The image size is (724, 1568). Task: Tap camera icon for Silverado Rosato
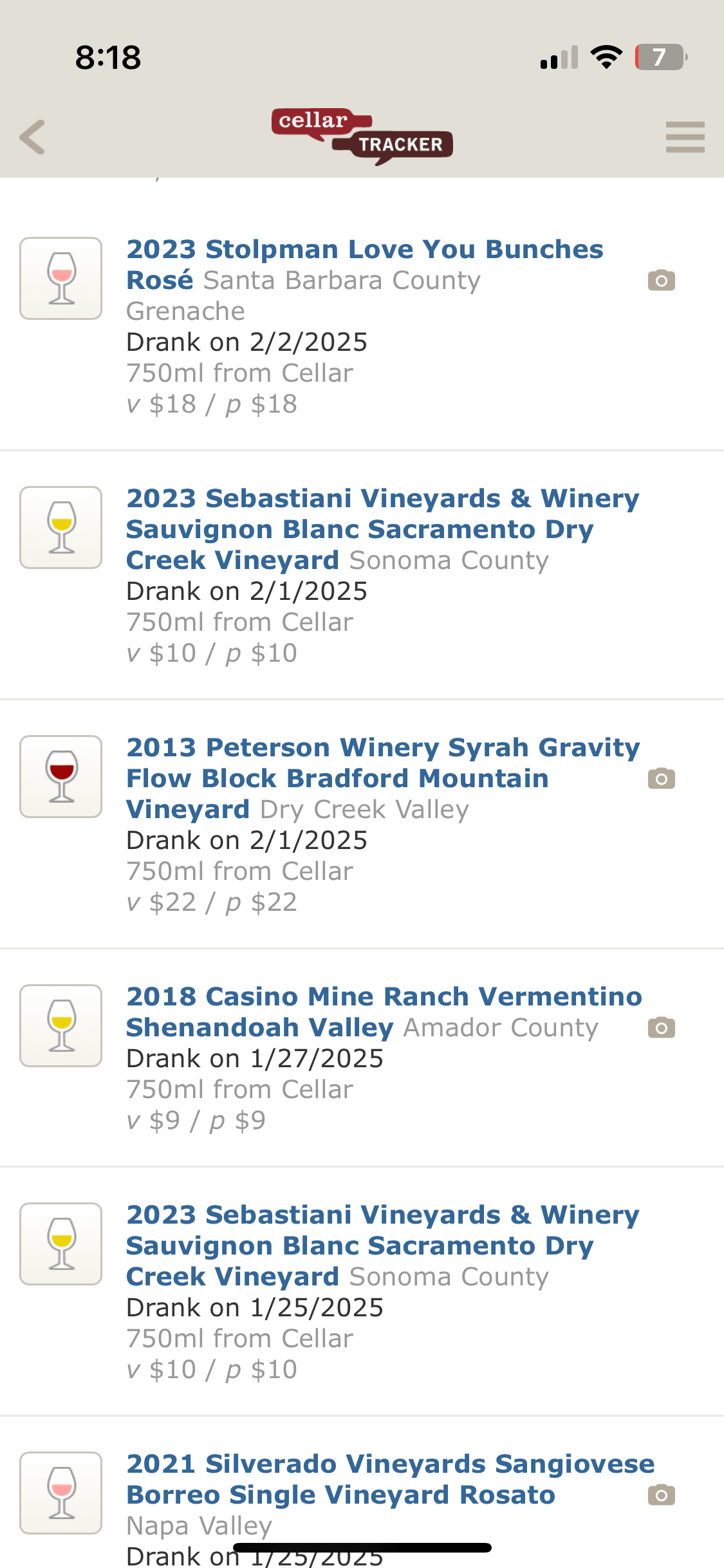tap(661, 1495)
